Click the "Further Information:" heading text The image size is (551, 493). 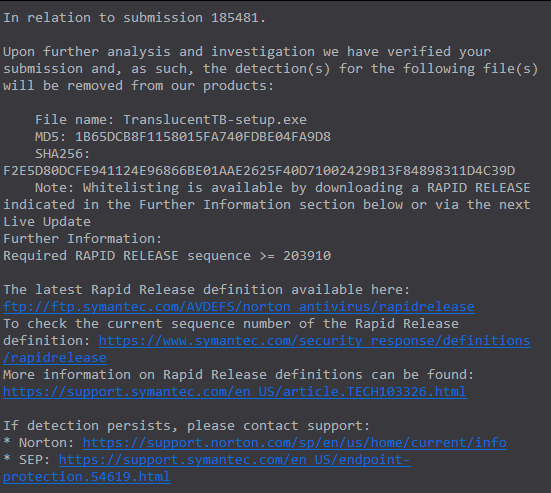click(83, 239)
